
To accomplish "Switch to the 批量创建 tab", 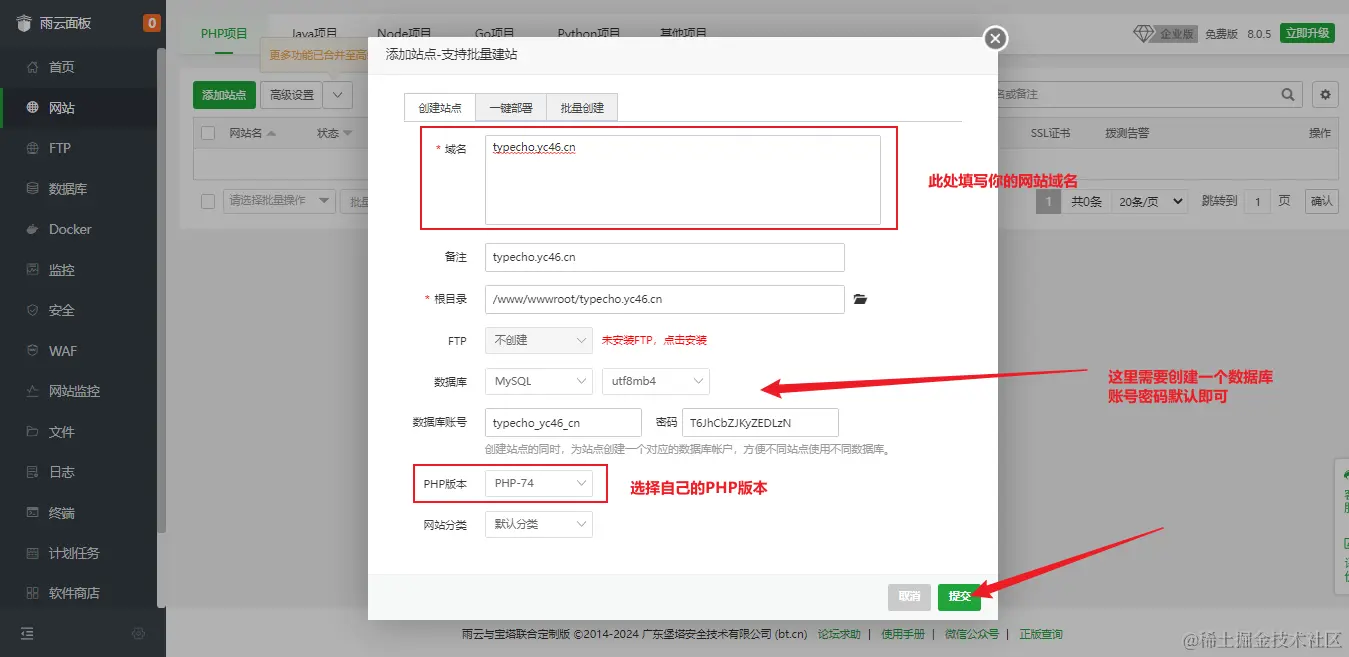I will click(582, 108).
